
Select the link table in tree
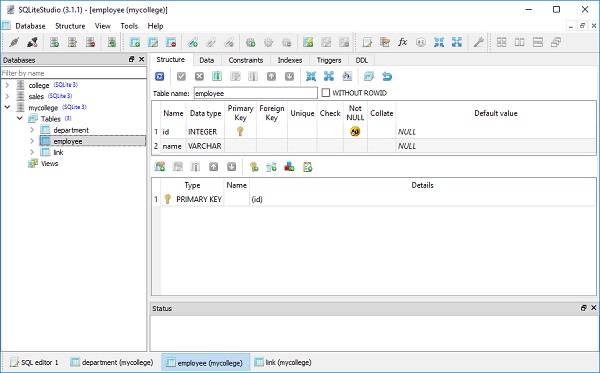click(58, 152)
